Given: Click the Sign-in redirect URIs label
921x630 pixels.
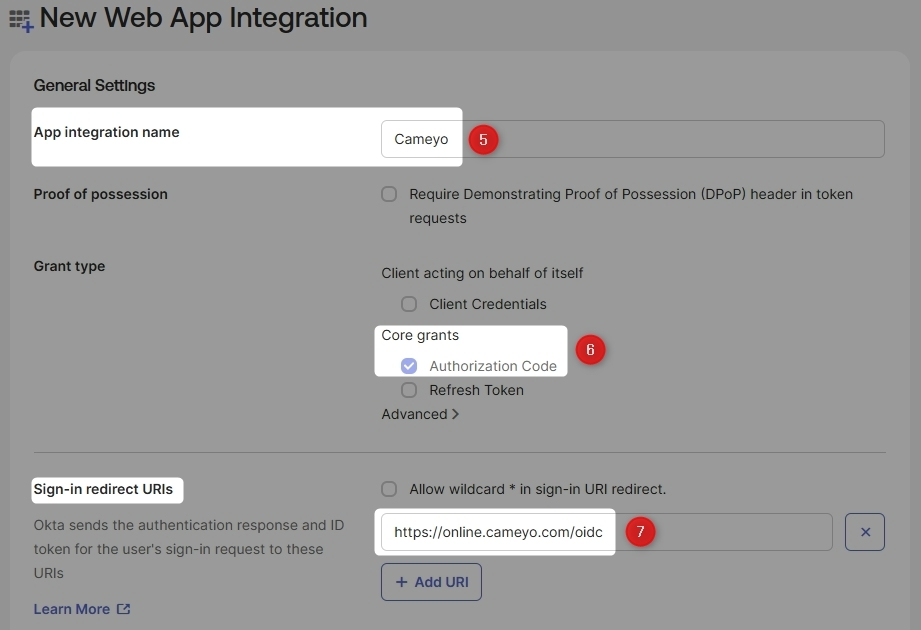Looking at the screenshot, I should [x=103, y=489].
